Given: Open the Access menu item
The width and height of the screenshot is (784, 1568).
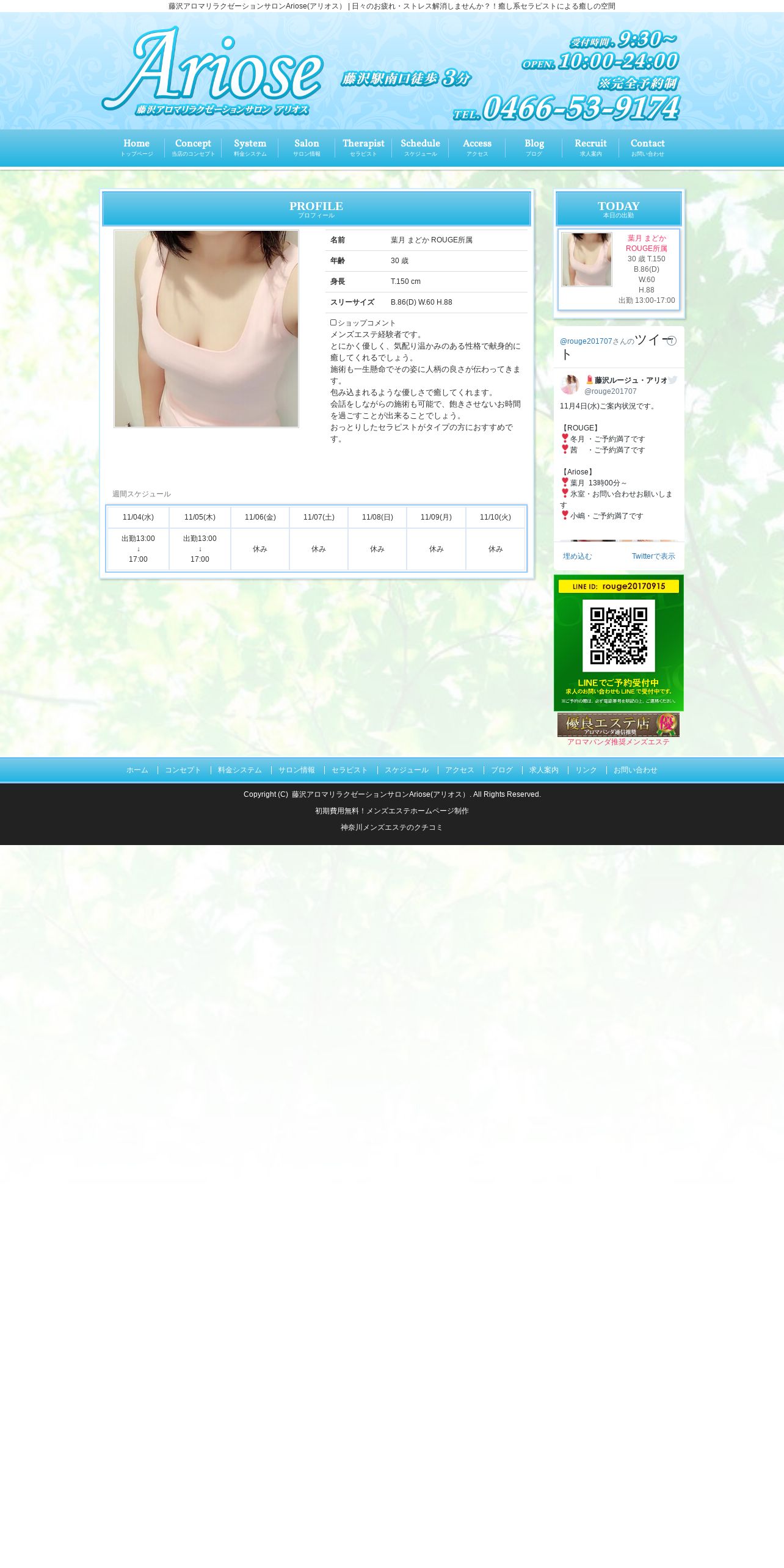Looking at the screenshot, I should pos(477,148).
